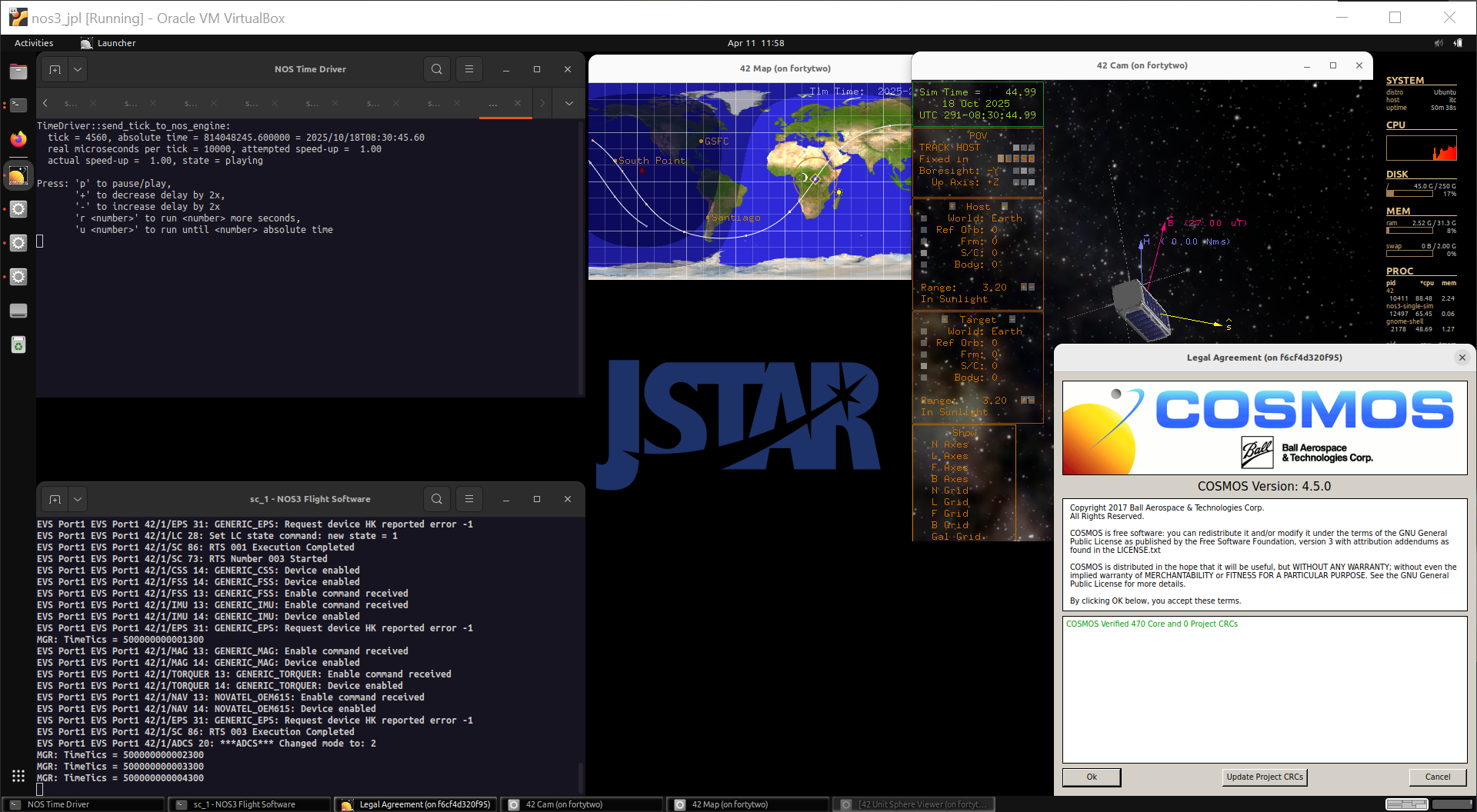The width and height of the screenshot is (1477, 812).
Task: Click Update Project CRCs button
Action: [x=1265, y=777]
